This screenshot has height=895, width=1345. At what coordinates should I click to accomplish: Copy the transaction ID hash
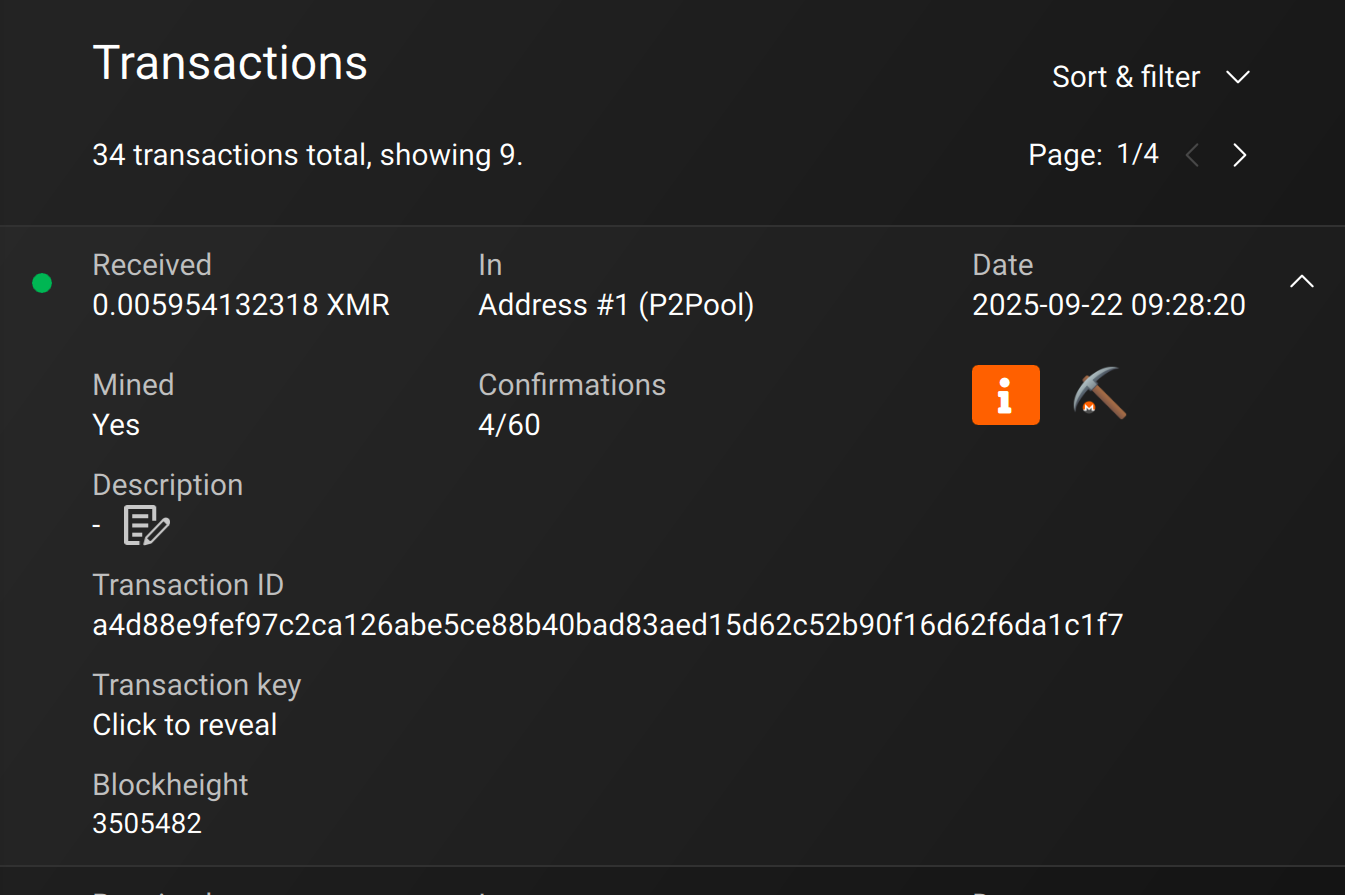point(607,625)
